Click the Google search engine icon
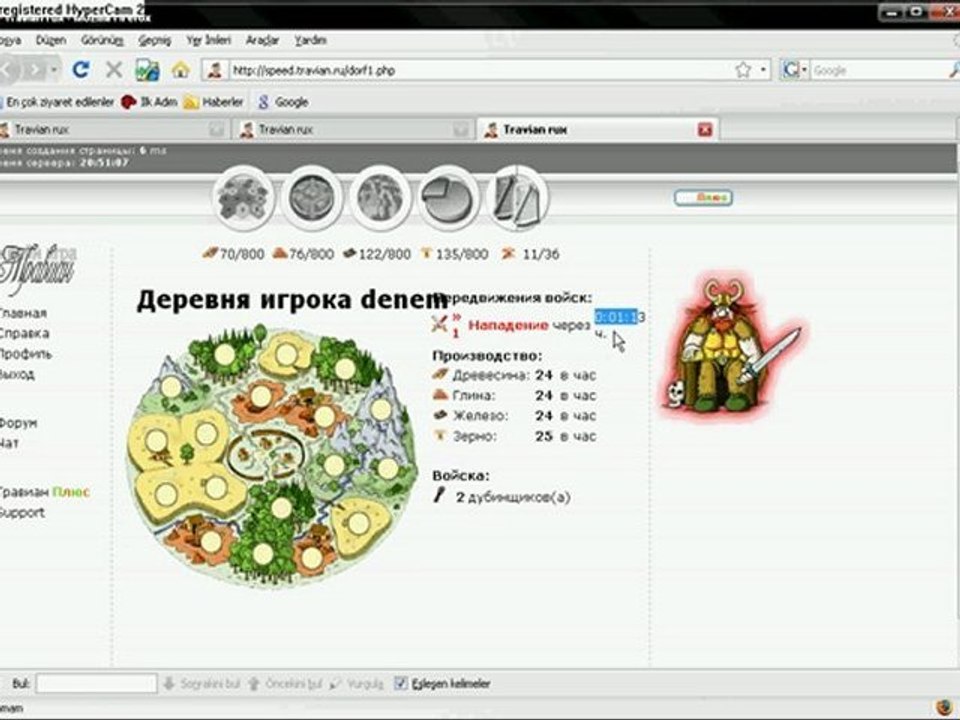Viewport: 960px width, 720px height. pos(790,70)
